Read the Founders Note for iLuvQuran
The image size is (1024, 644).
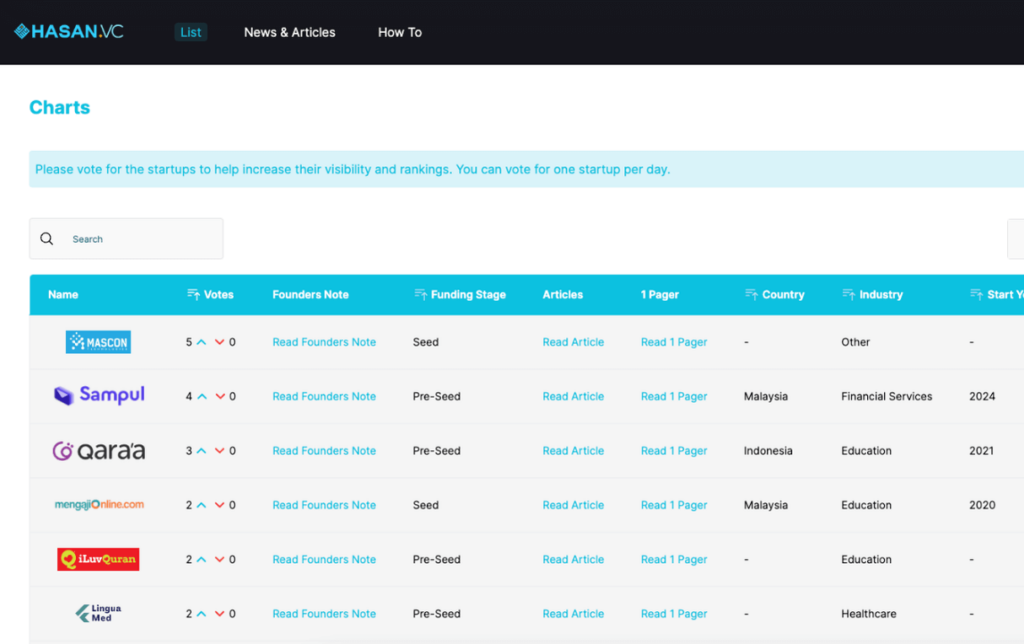pyautogui.click(x=324, y=559)
